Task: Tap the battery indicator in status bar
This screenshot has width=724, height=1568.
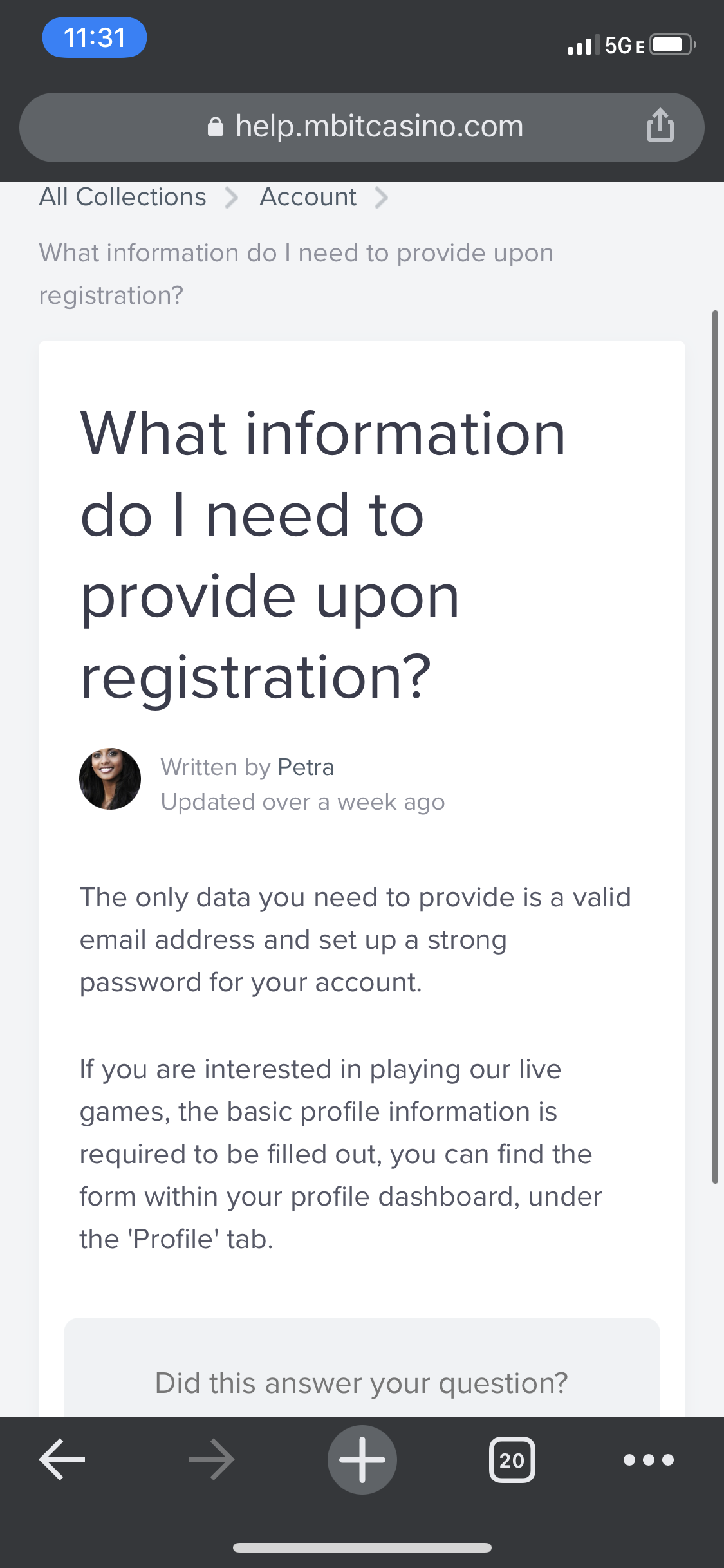Action: (x=672, y=45)
